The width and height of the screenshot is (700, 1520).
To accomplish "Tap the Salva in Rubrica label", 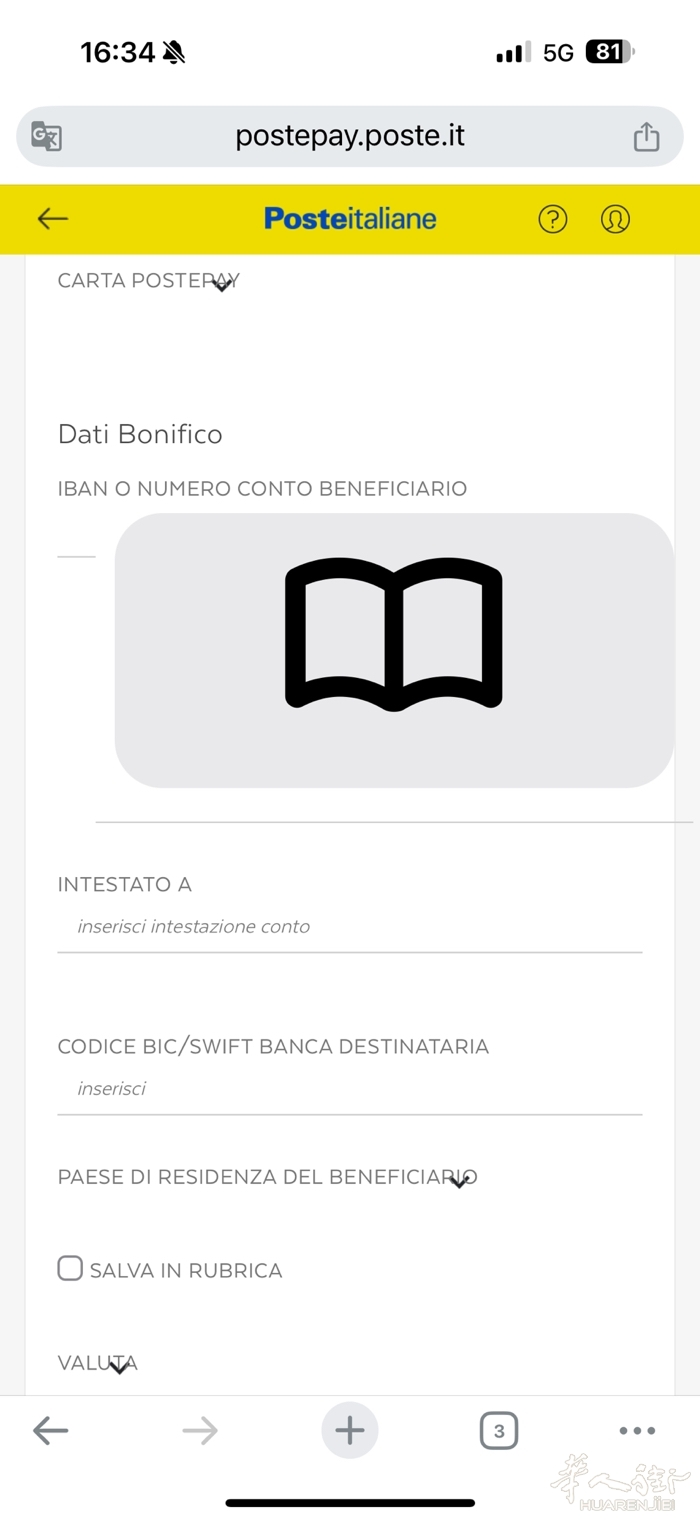I will [186, 1271].
